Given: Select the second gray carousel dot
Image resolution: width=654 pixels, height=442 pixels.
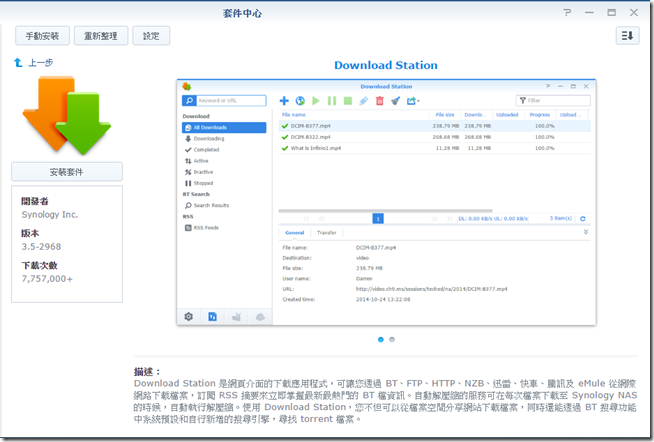Looking at the screenshot, I should 392,339.
